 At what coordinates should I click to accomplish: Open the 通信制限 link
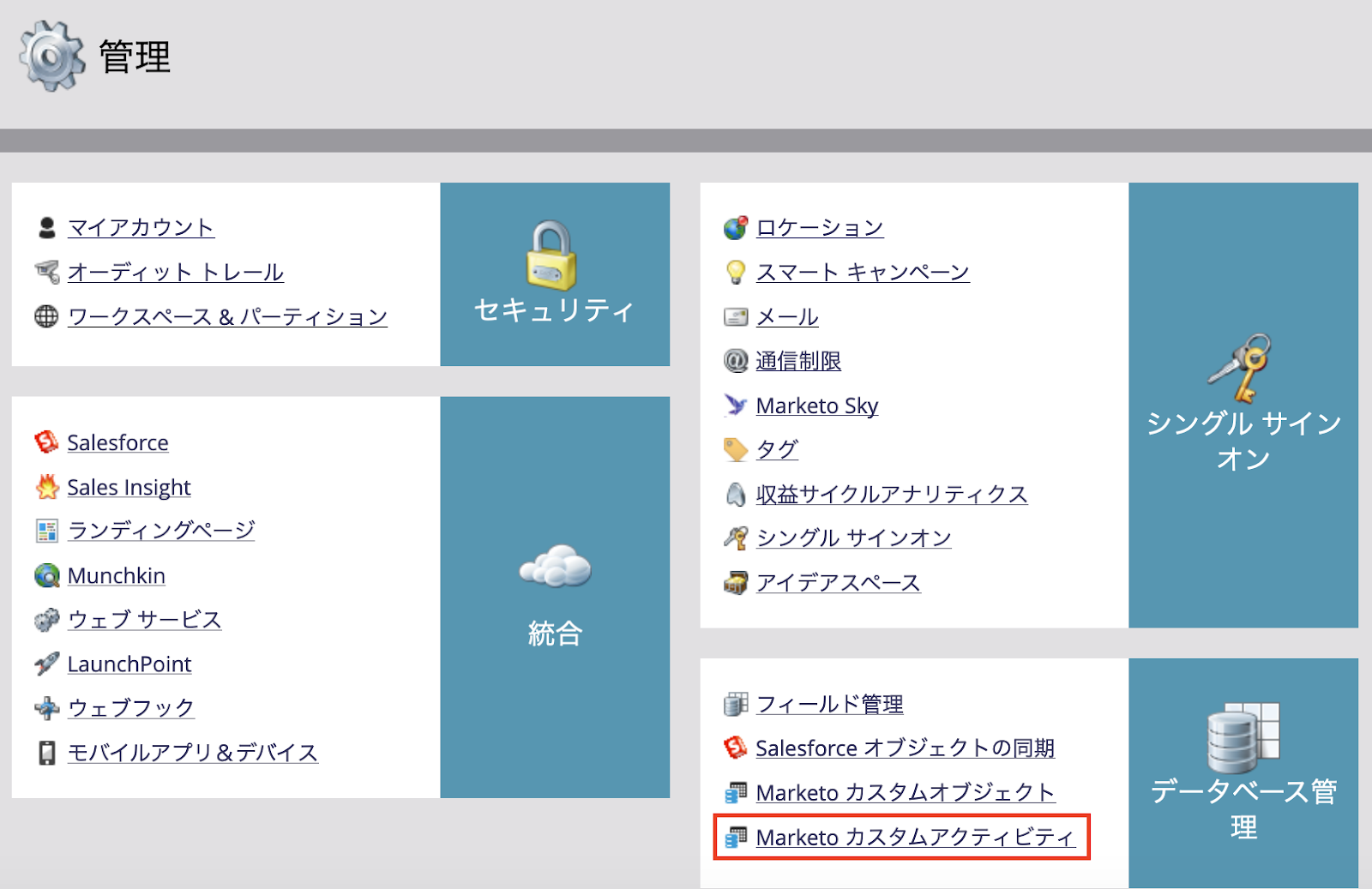[798, 361]
